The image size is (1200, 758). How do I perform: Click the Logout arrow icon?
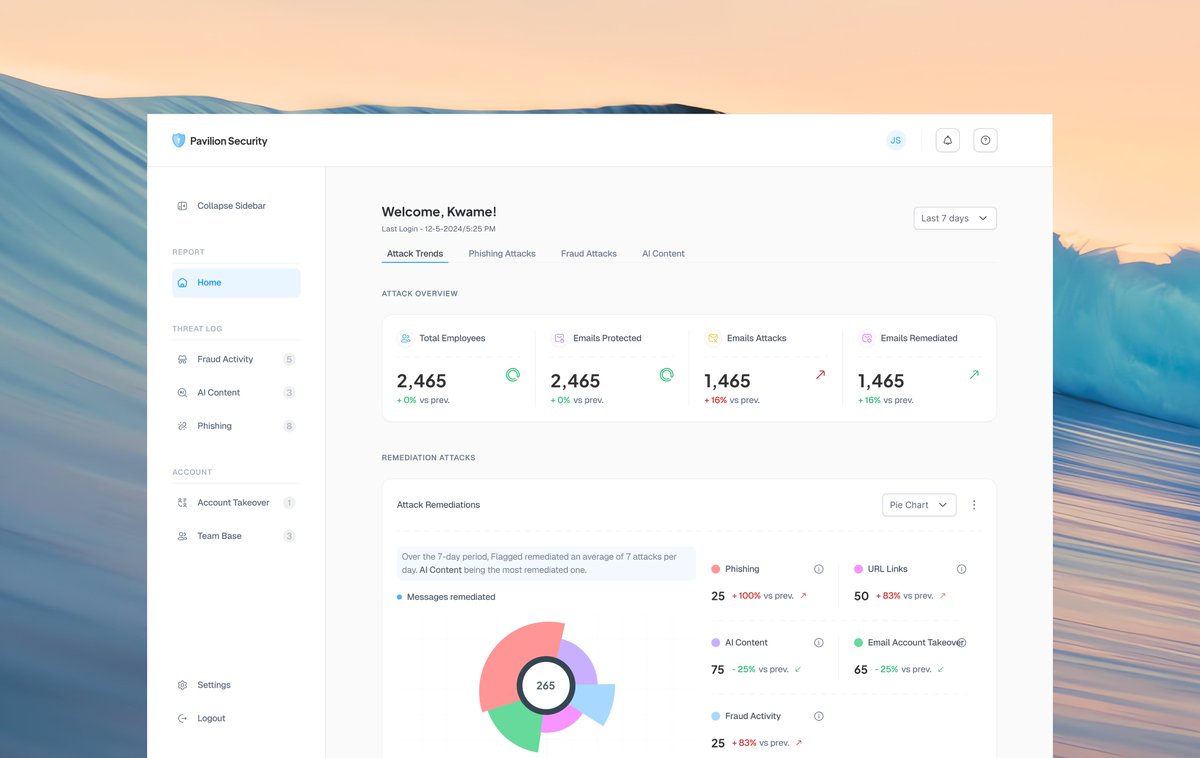point(182,718)
